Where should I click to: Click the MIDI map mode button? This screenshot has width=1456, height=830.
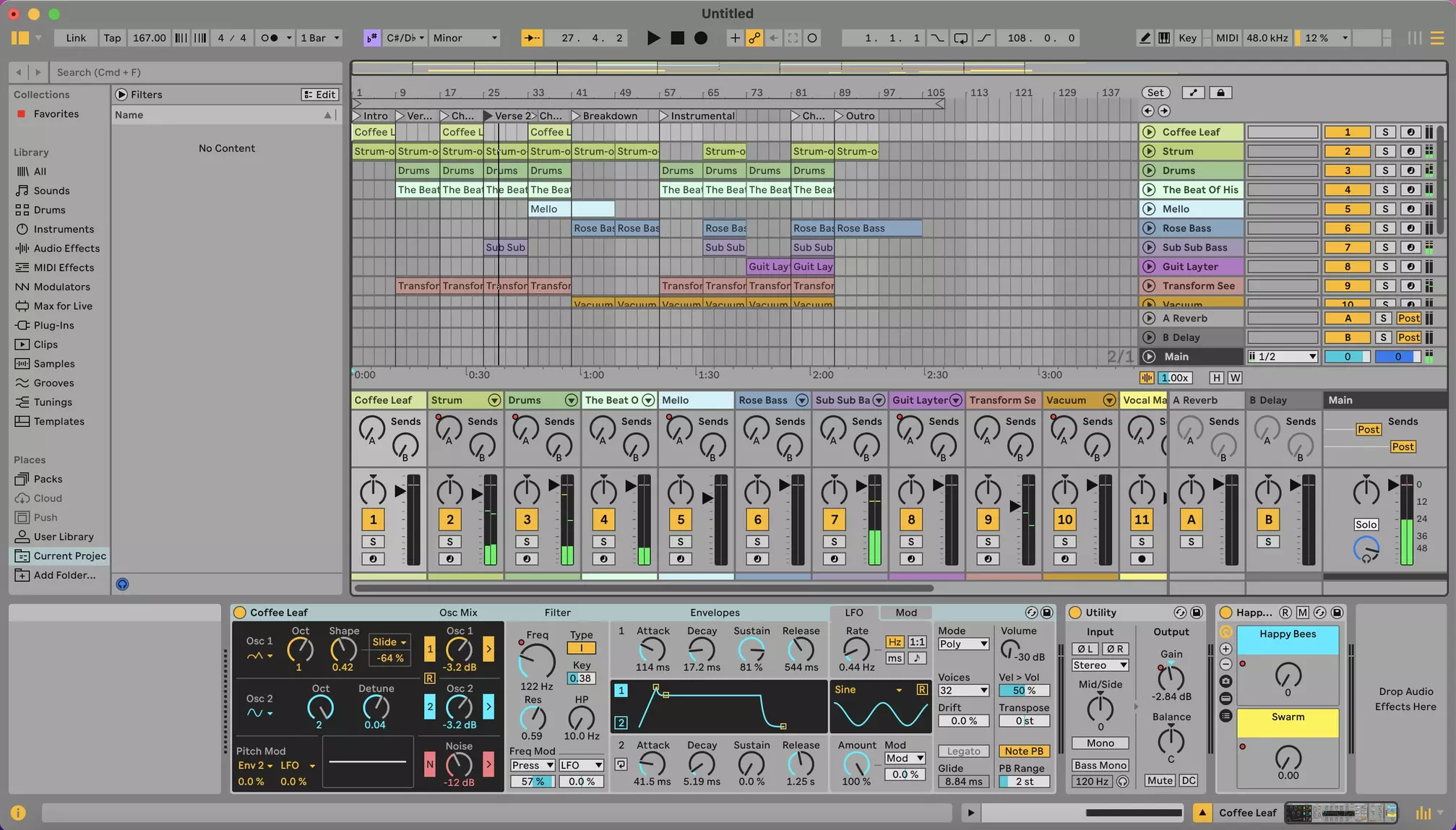click(1227, 38)
